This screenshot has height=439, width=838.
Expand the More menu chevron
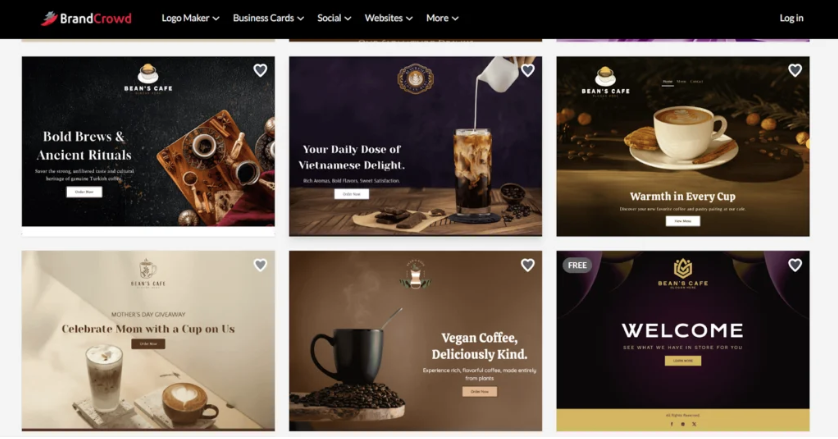tap(455, 18)
